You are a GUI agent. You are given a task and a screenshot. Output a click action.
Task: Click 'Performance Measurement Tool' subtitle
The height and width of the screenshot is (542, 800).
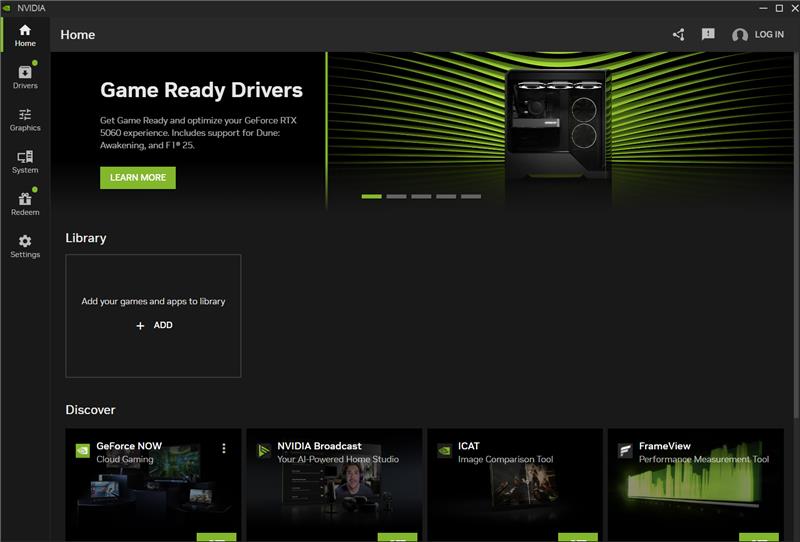pyautogui.click(x=704, y=459)
